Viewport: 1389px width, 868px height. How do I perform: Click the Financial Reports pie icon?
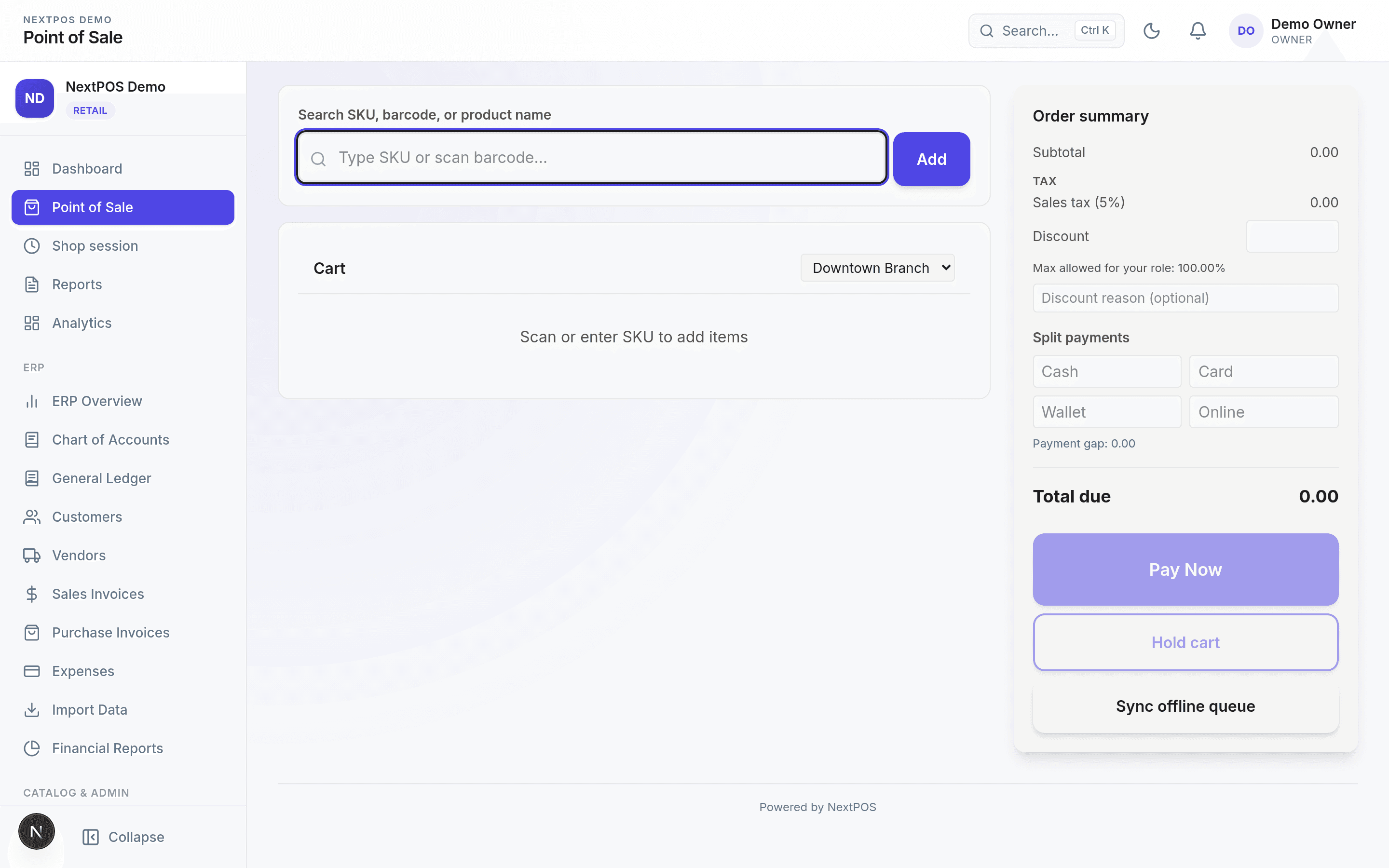[x=31, y=748]
